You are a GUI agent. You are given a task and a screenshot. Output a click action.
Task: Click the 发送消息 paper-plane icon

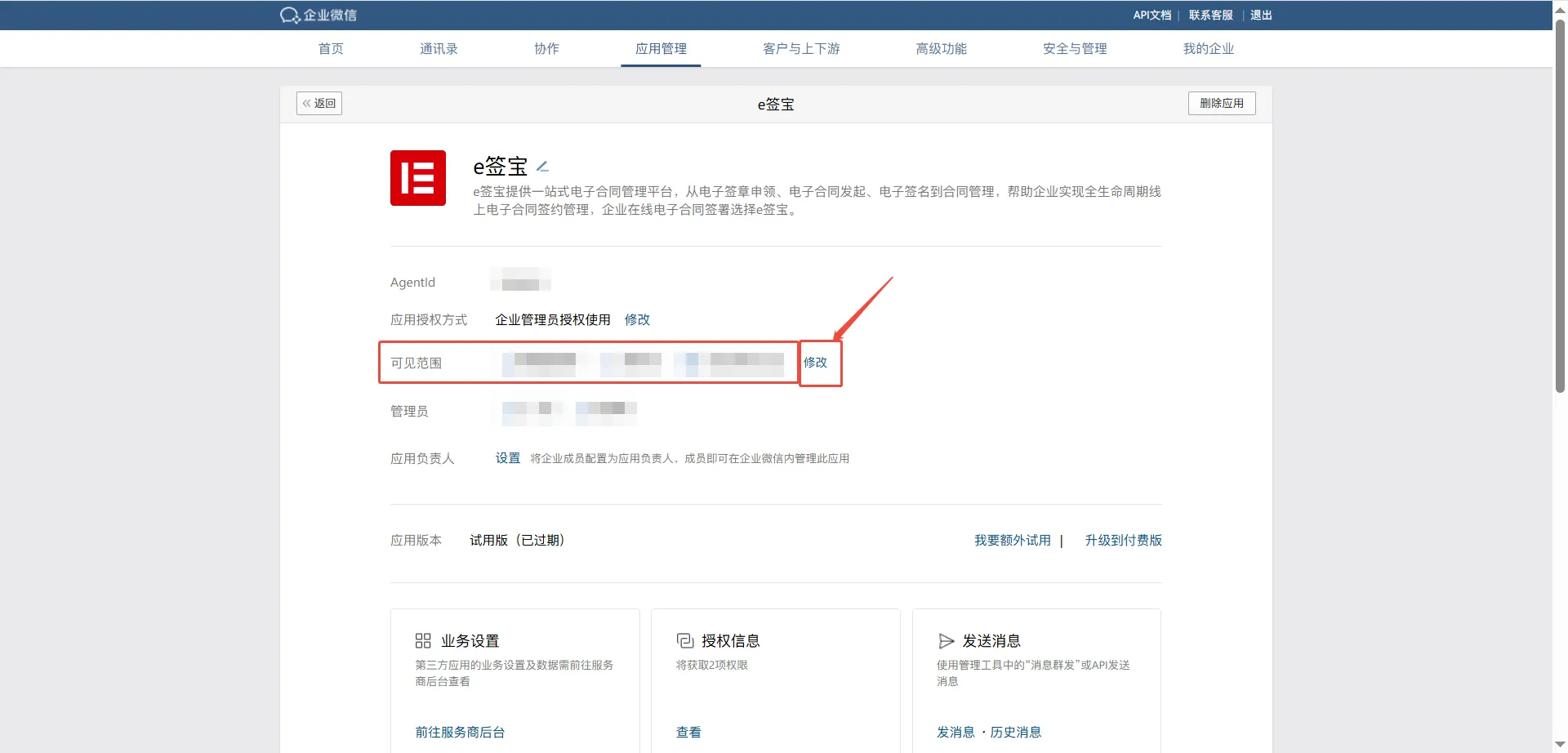pos(946,640)
